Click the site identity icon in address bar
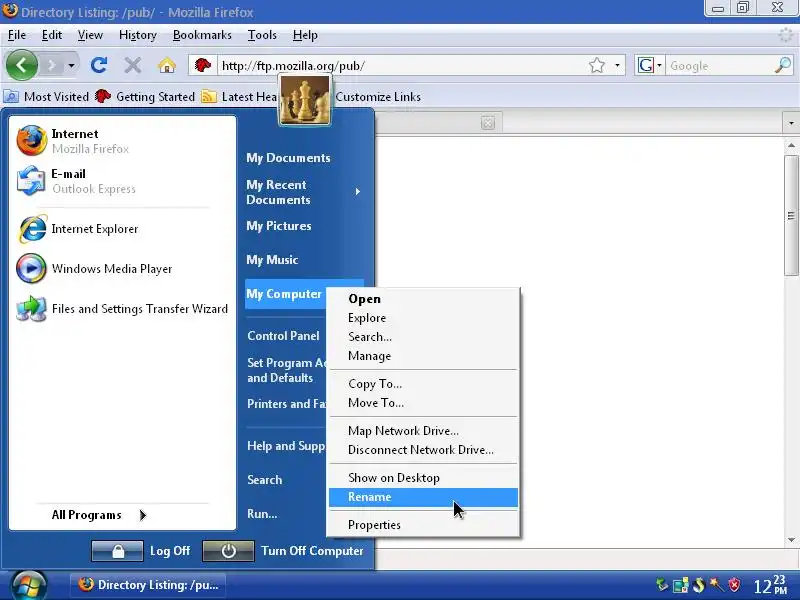This screenshot has width=800, height=600. tap(203, 65)
